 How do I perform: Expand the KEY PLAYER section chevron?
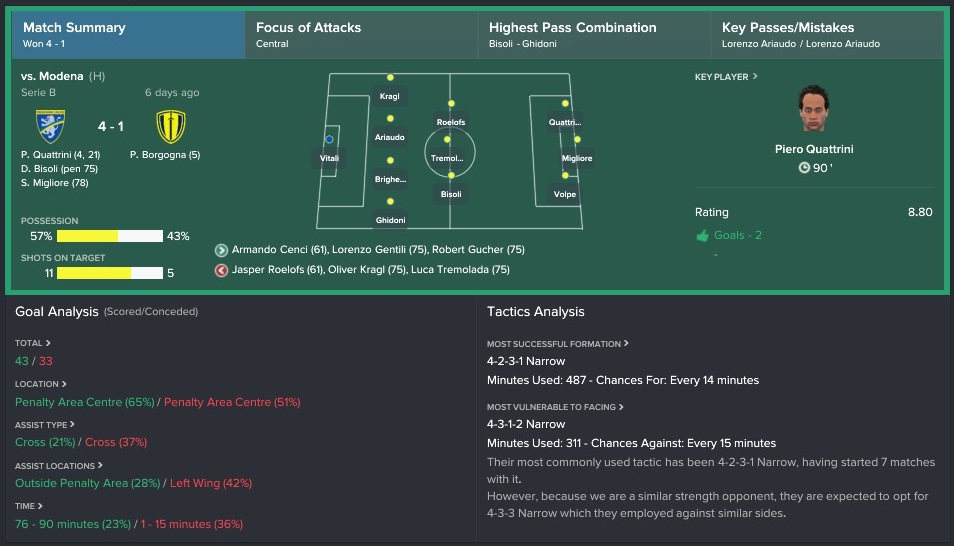pos(755,76)
